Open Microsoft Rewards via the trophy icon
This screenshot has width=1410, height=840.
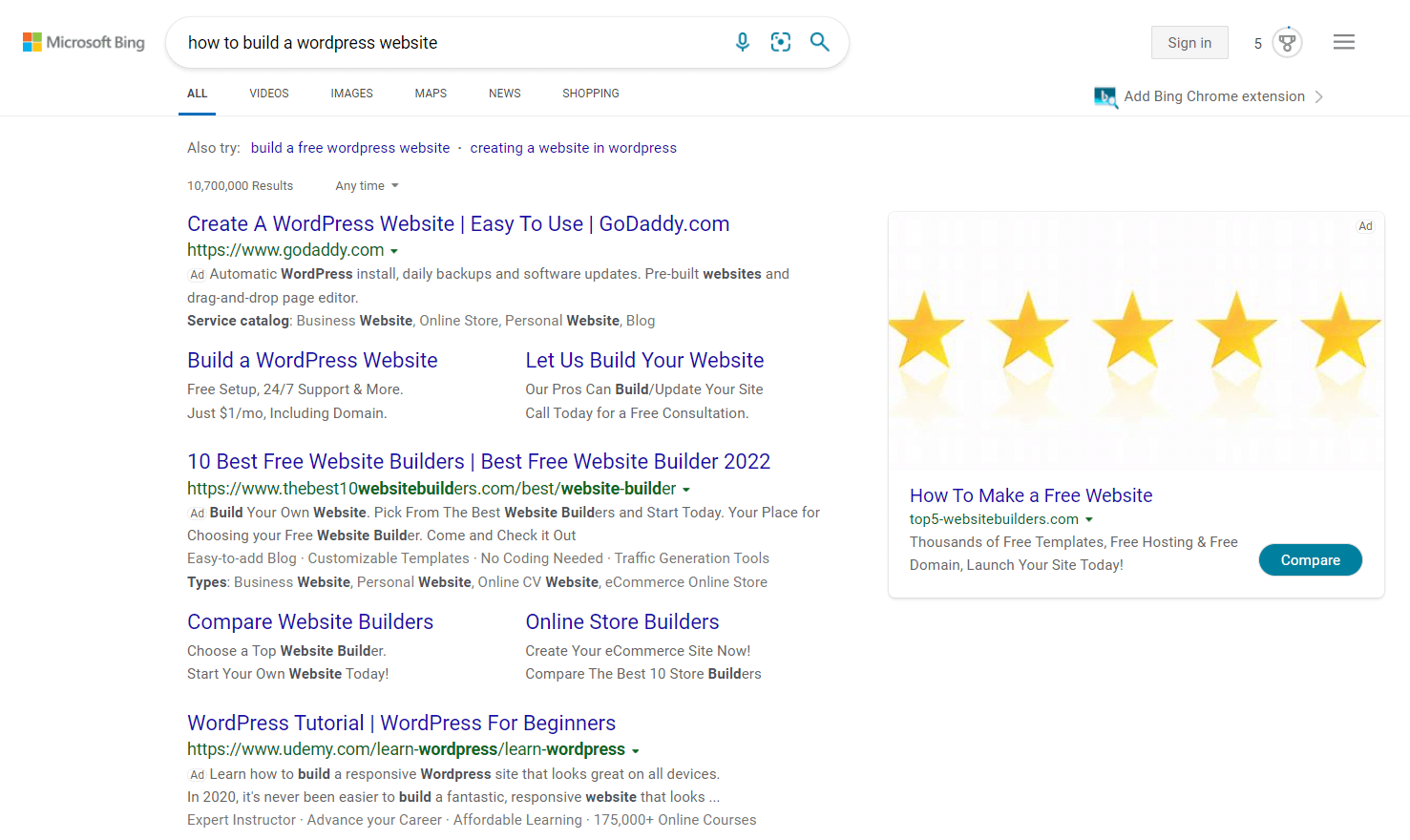pos(1287,42)
